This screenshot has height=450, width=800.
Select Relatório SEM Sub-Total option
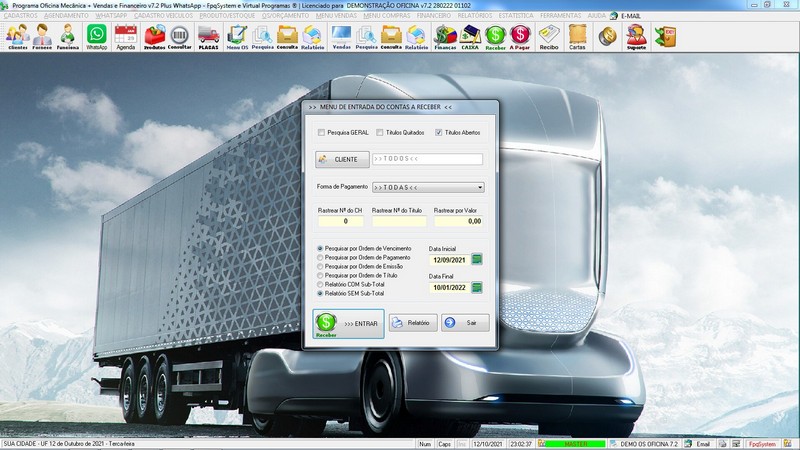(x=320, y=293)
